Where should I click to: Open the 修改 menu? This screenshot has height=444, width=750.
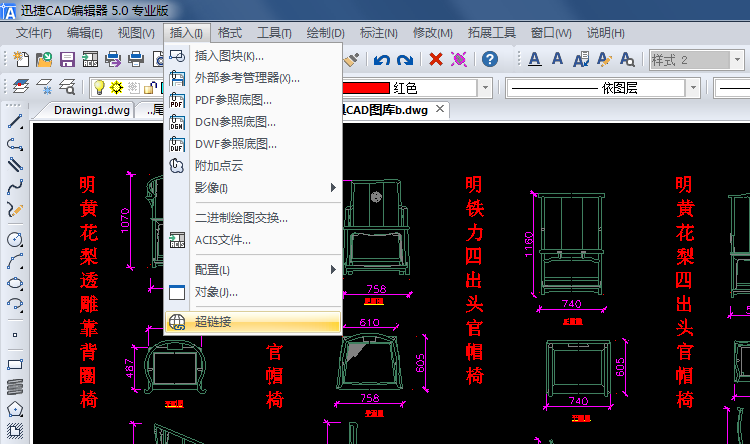pos(432,33)
